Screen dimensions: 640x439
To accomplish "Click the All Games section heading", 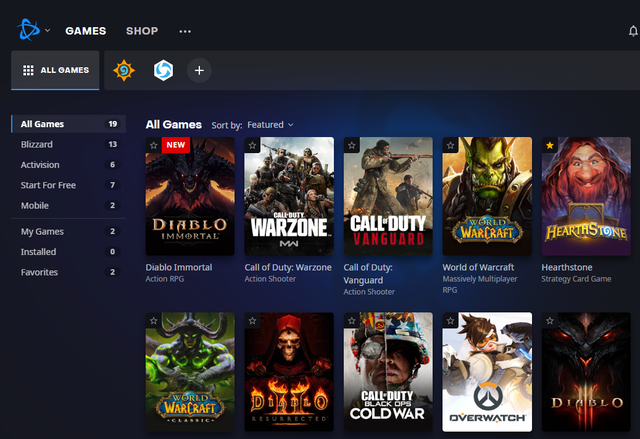I will (174, 124).
